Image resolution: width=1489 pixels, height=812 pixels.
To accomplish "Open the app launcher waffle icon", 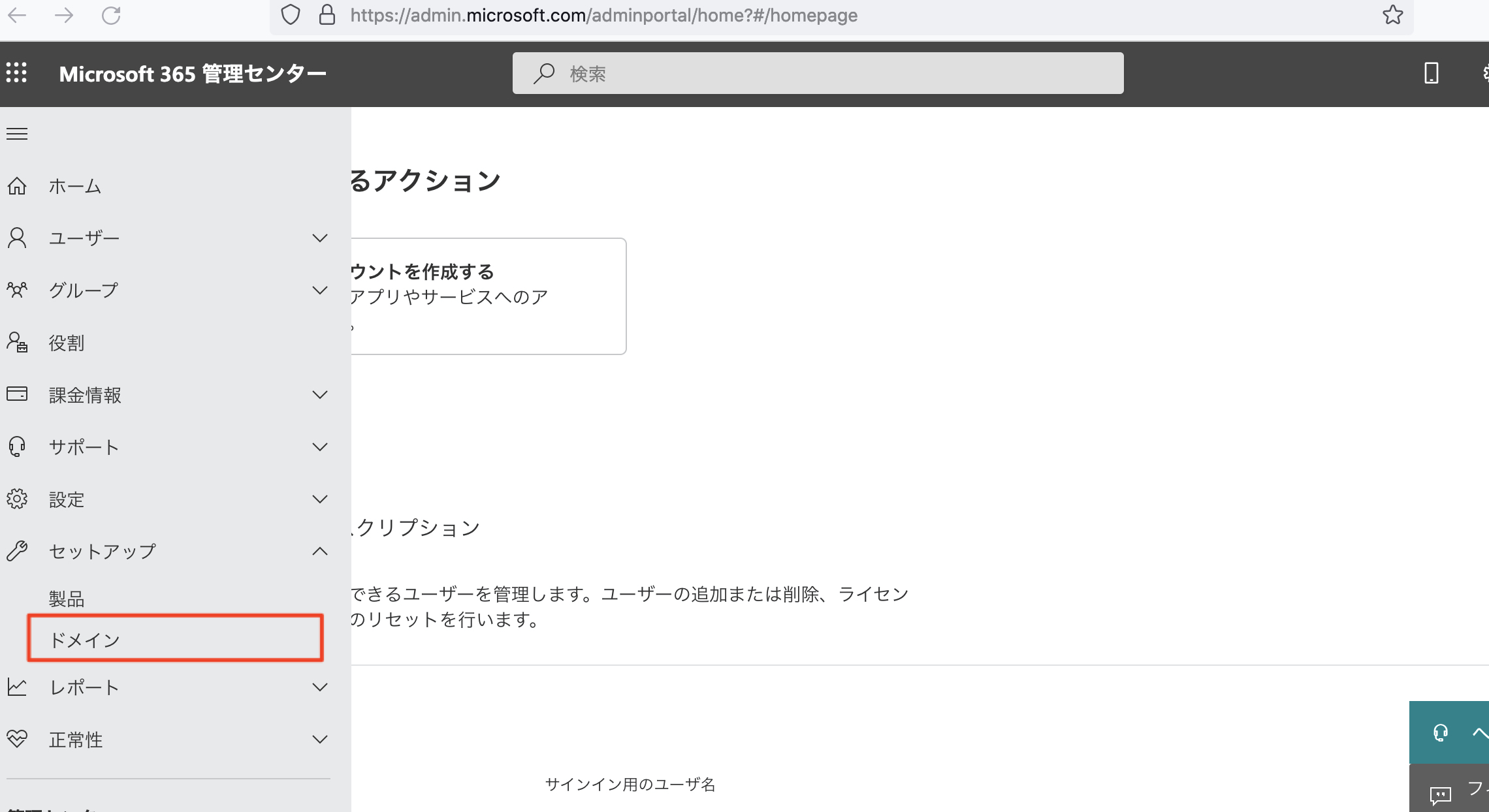I will pyautogui.click(x=17, y=72).
